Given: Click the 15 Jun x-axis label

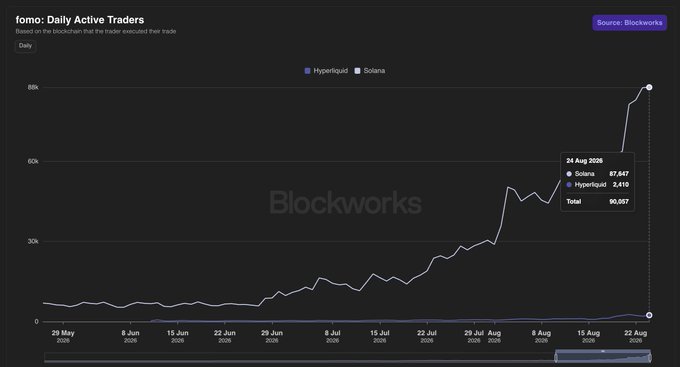Looking at the screenshot, I should point(177,336).
